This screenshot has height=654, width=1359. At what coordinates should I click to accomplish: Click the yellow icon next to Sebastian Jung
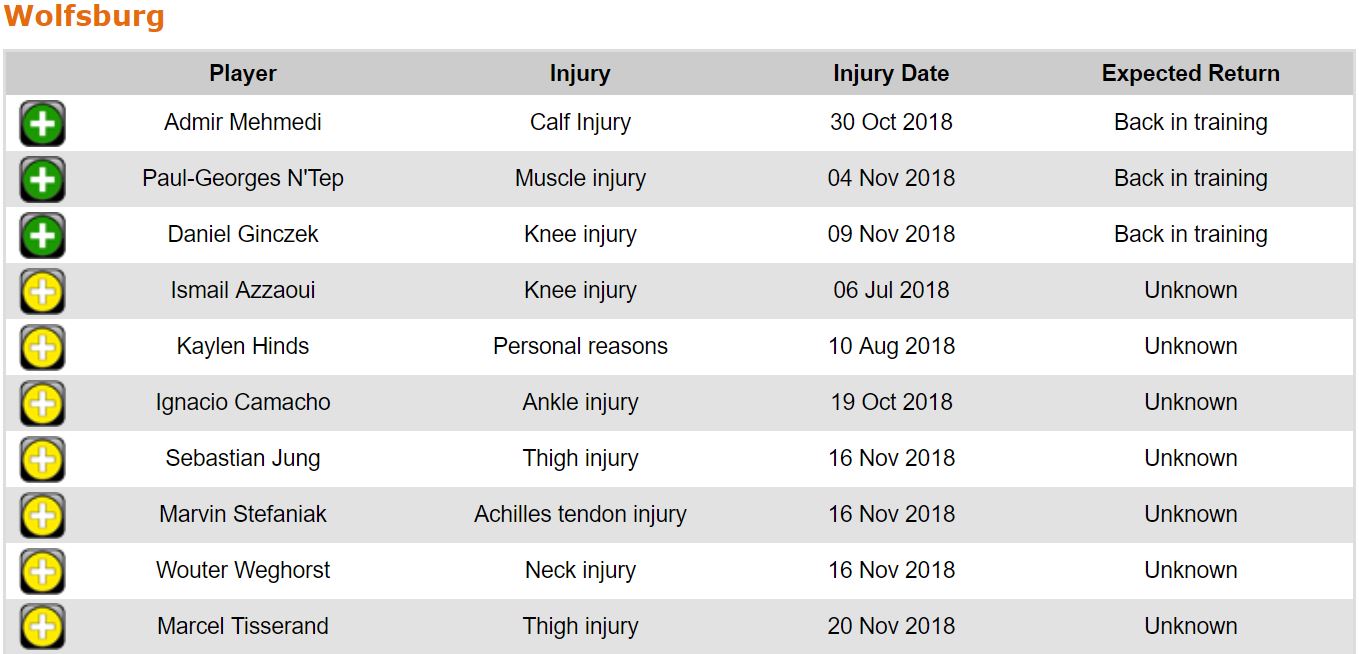[42, 460]
